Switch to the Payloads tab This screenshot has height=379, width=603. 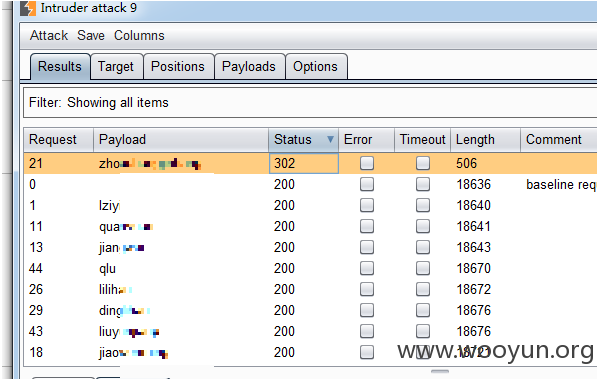249,66
